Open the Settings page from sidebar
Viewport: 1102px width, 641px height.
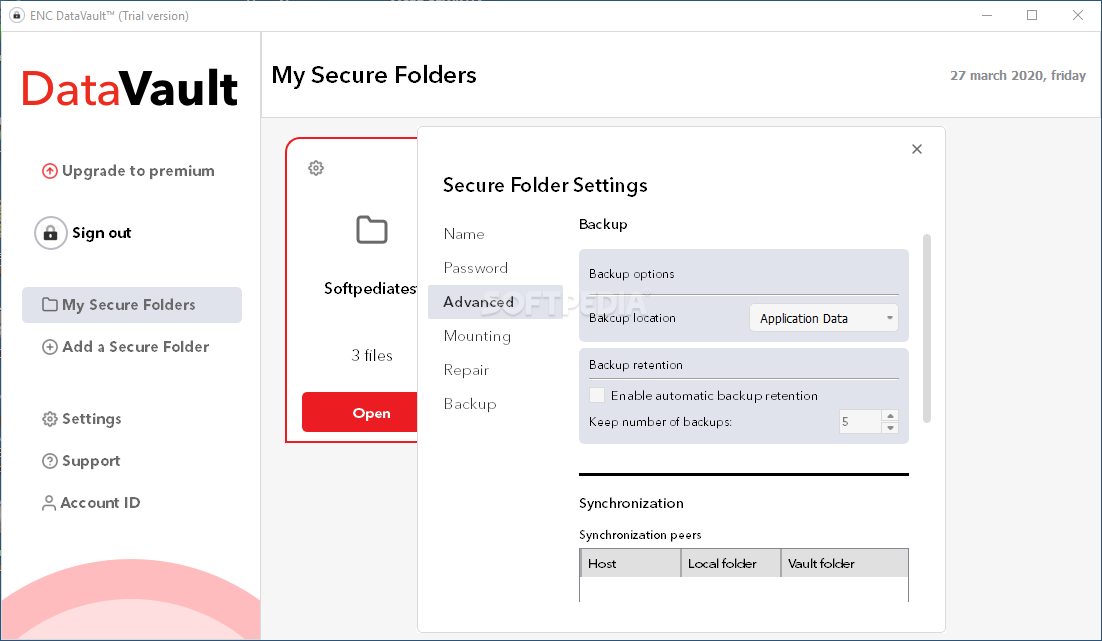pyautogui.click(x=92, y=419)
